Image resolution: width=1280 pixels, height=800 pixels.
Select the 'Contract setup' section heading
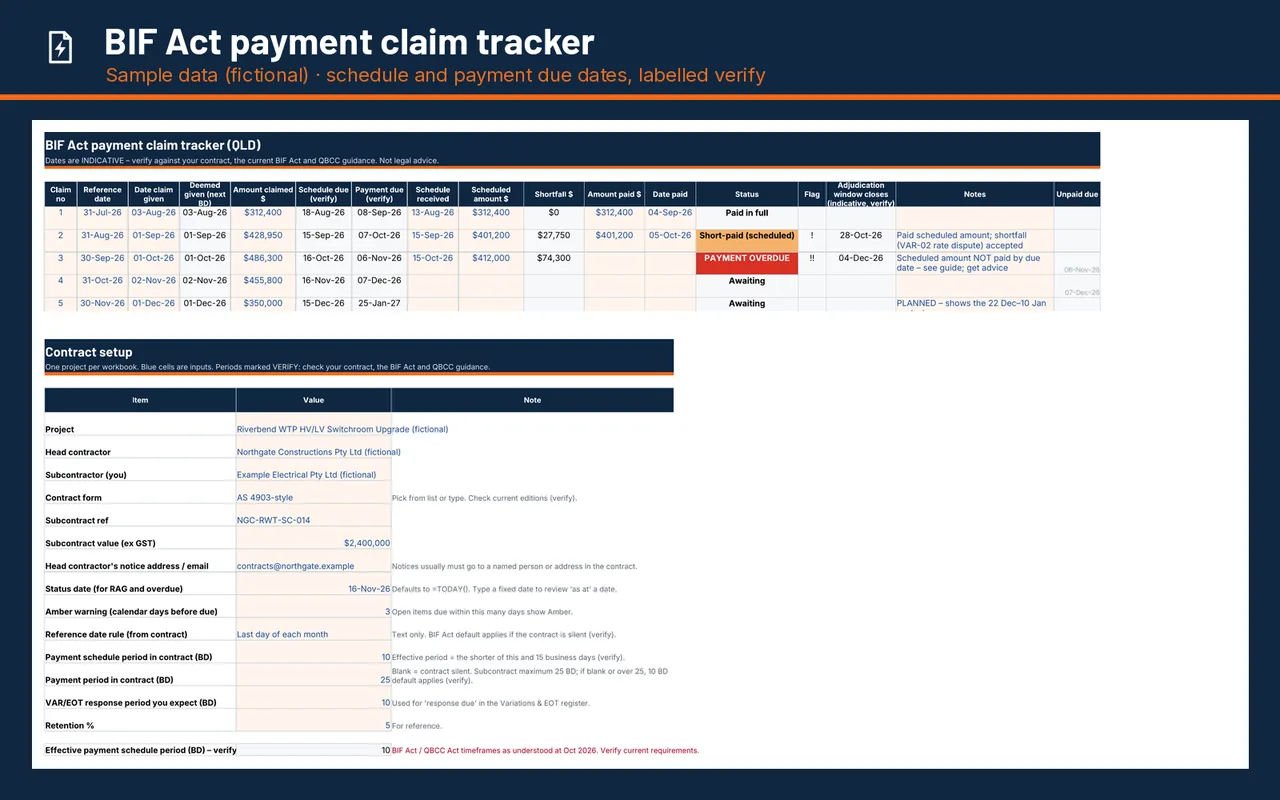89,352
